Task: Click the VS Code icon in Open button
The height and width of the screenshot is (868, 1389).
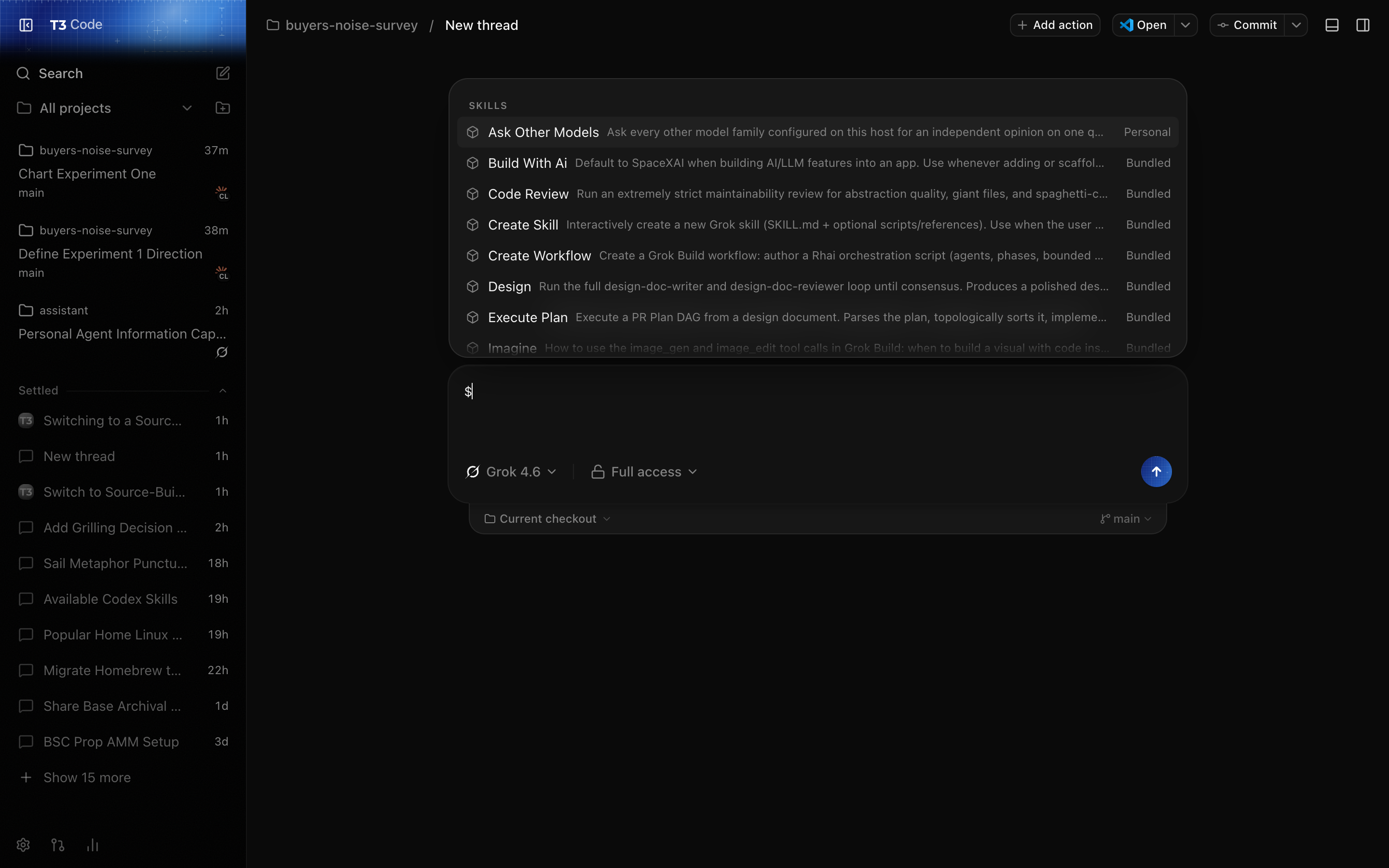Action: (1126, 25)
